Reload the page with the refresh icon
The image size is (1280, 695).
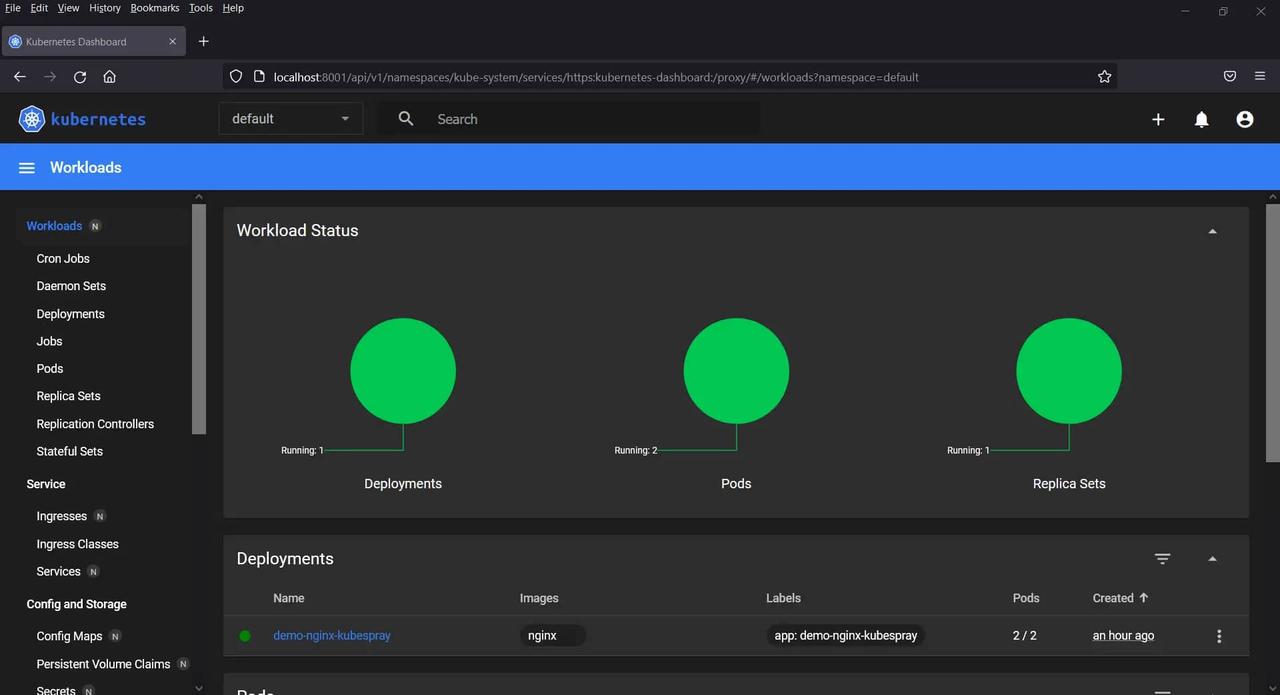80,77
